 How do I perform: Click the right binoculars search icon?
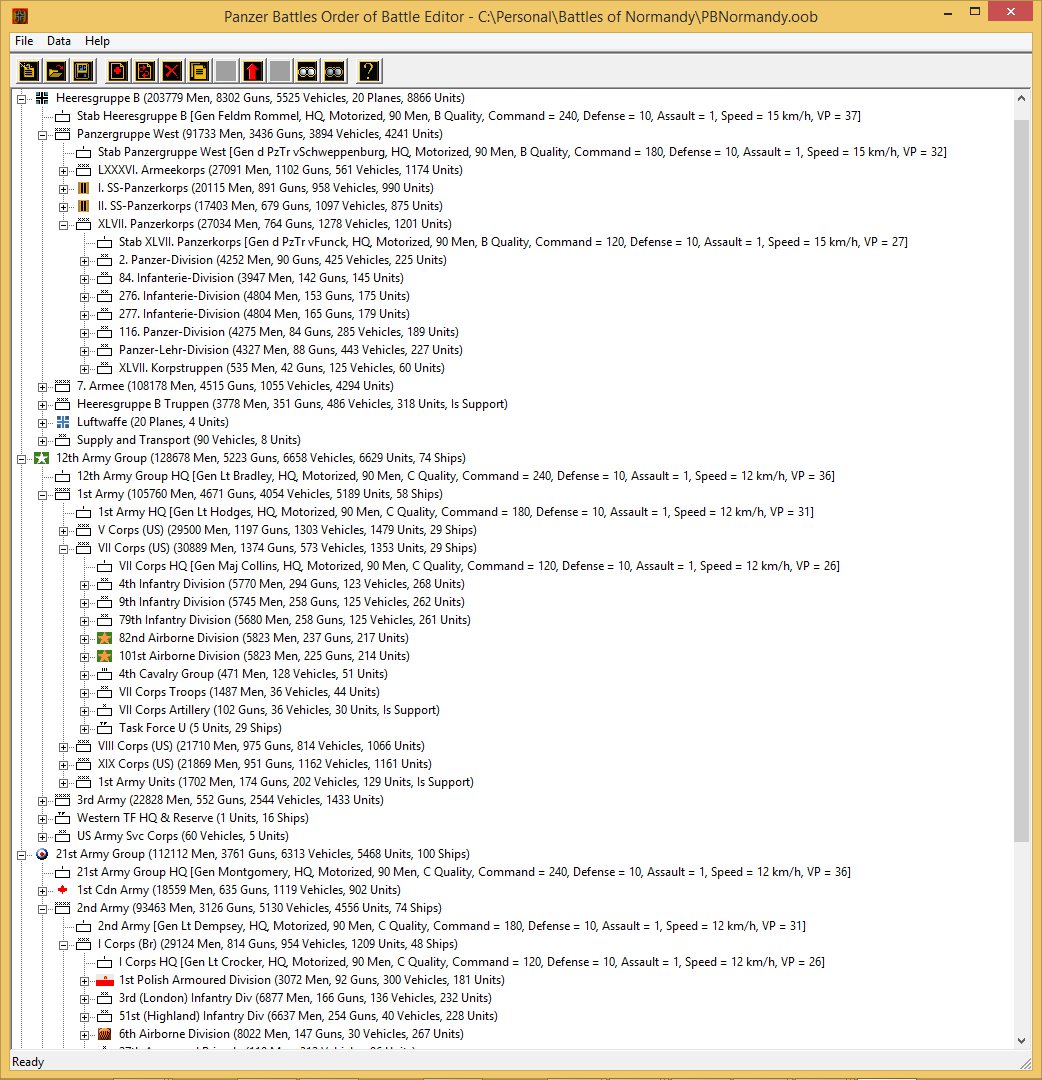(x=334, y=71)
